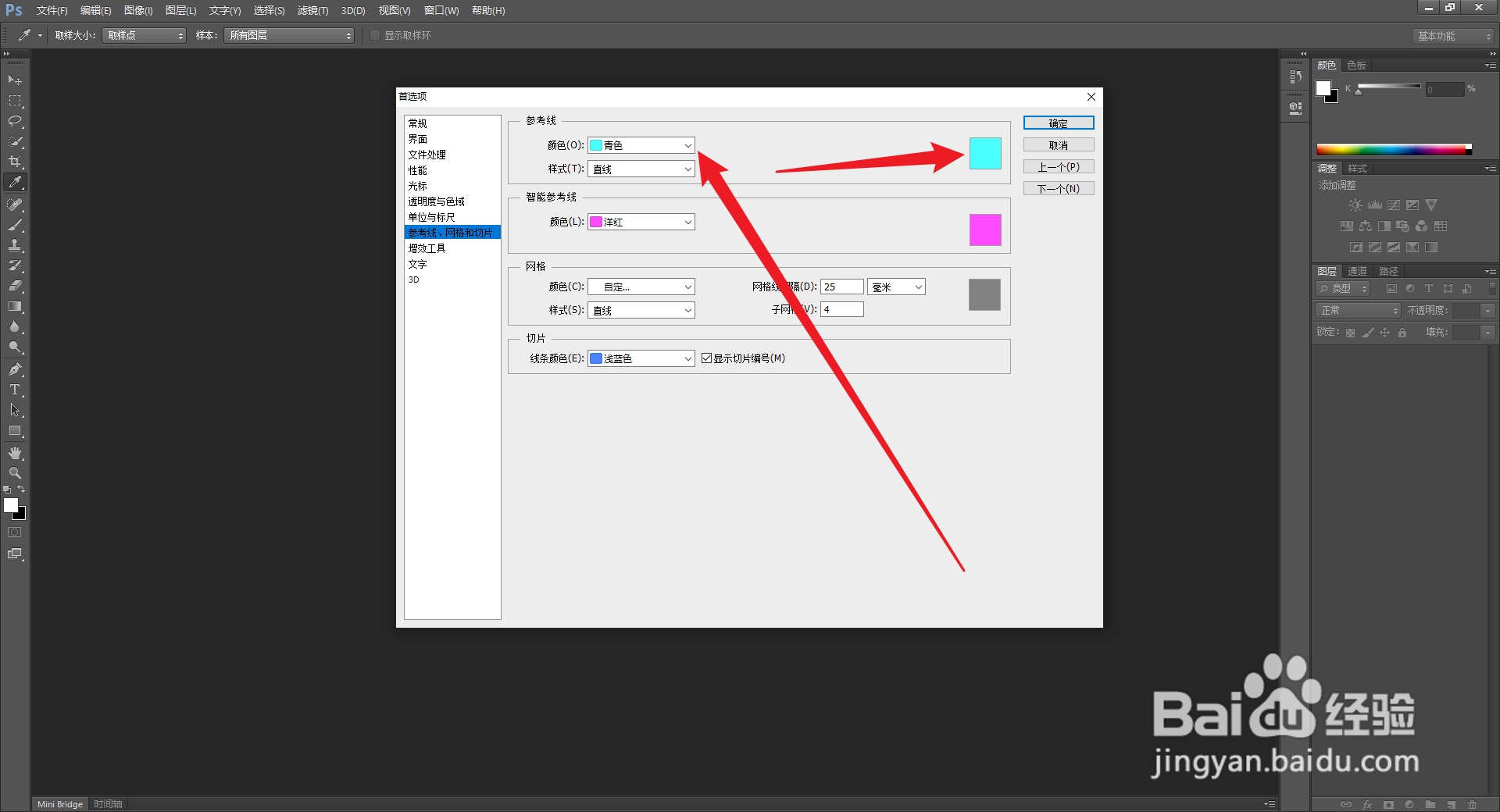Open the History panel icon
Image resolution: width=1500 pixels, height=812 pixels.
click(x=1296, y=77)
